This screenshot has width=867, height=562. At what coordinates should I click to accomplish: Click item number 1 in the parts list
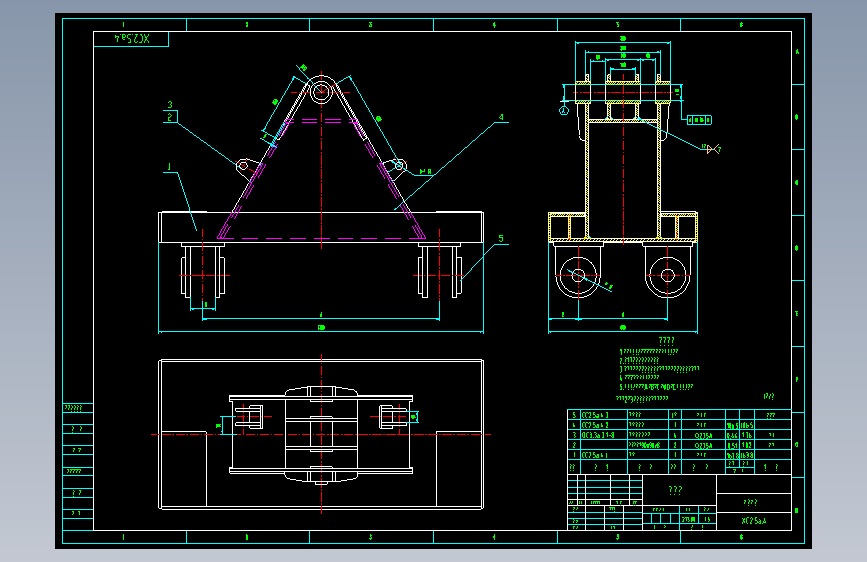(574, 455)
